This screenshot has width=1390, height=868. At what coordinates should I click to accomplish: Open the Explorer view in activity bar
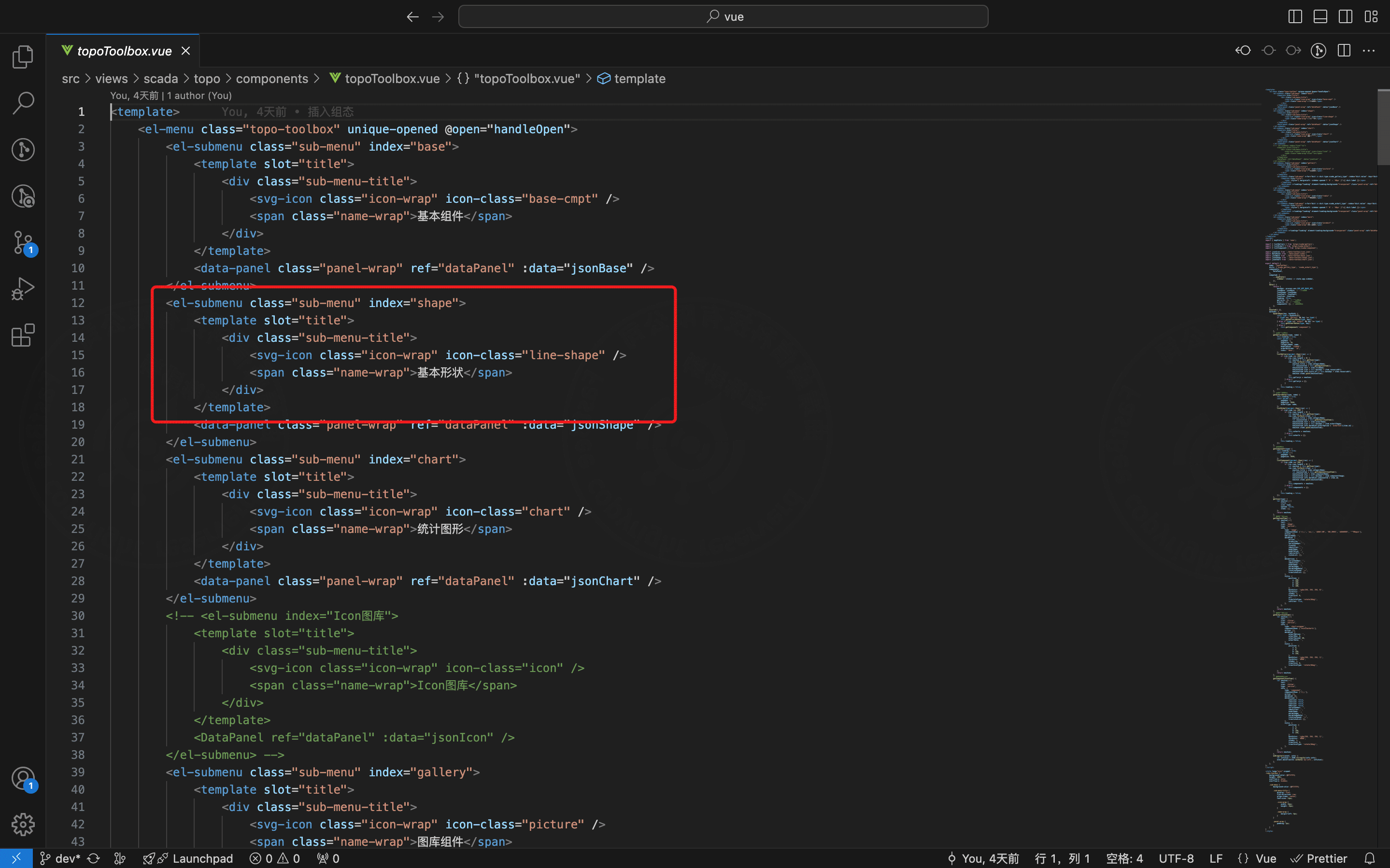pos(23,56)
